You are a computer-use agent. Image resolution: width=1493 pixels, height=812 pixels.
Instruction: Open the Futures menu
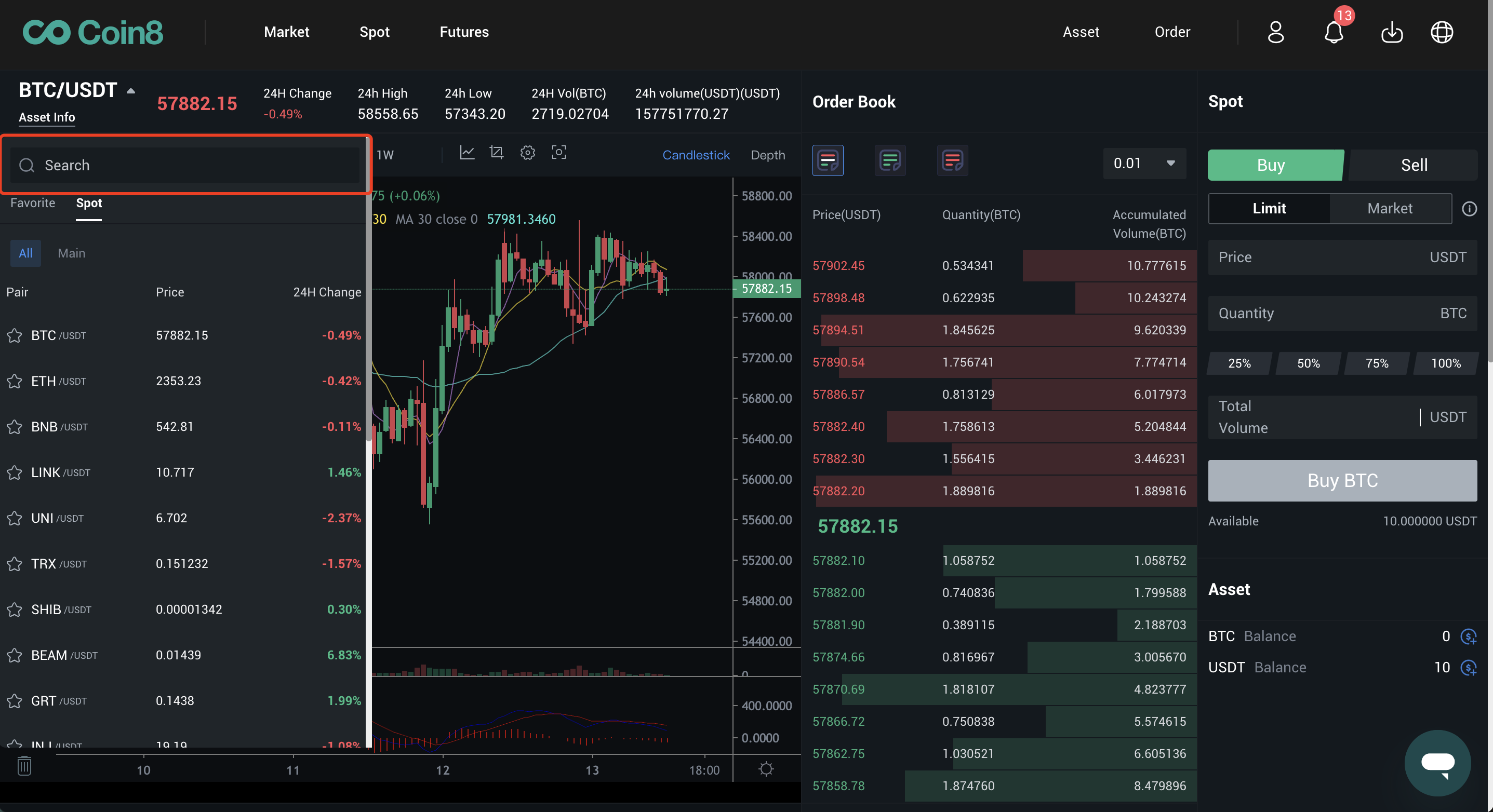tap(464, 32)
